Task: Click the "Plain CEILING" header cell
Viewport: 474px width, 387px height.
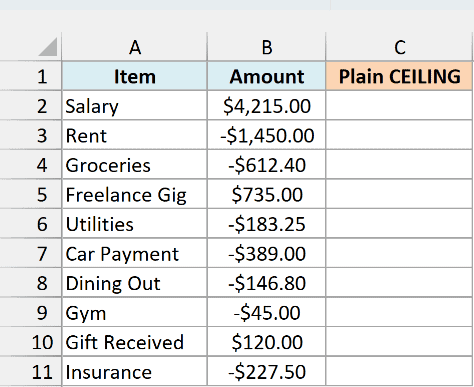Action: click(399, 76)
